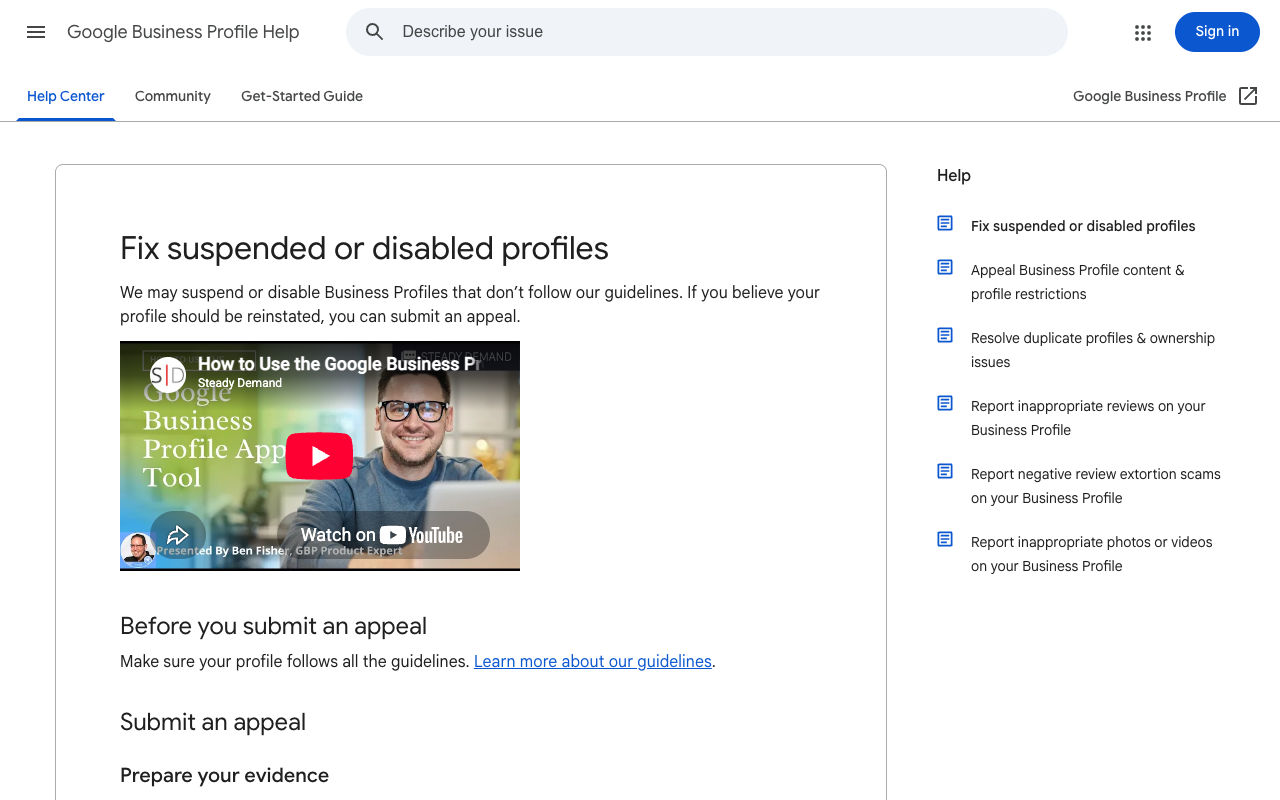
Task: Click the Google Business Profile Help title
Action: click(183, 32)
